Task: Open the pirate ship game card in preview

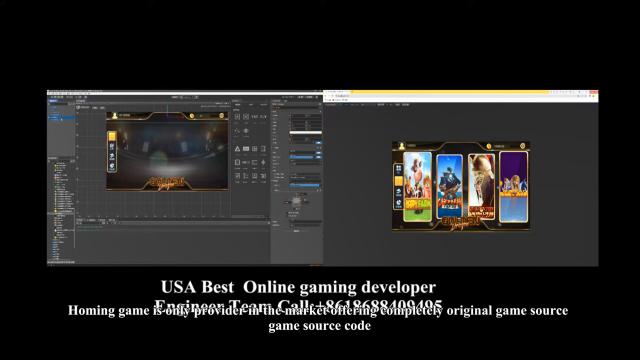Action: point(449,186)
